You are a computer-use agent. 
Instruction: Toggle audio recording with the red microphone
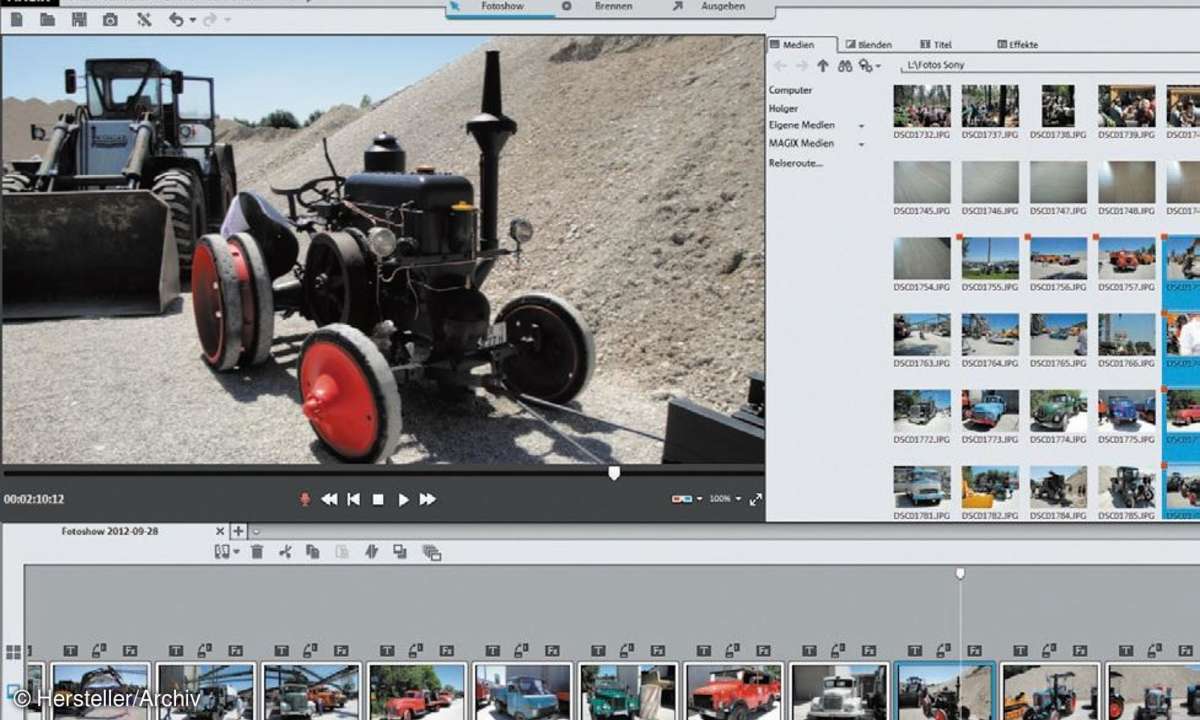click(305, 499)
